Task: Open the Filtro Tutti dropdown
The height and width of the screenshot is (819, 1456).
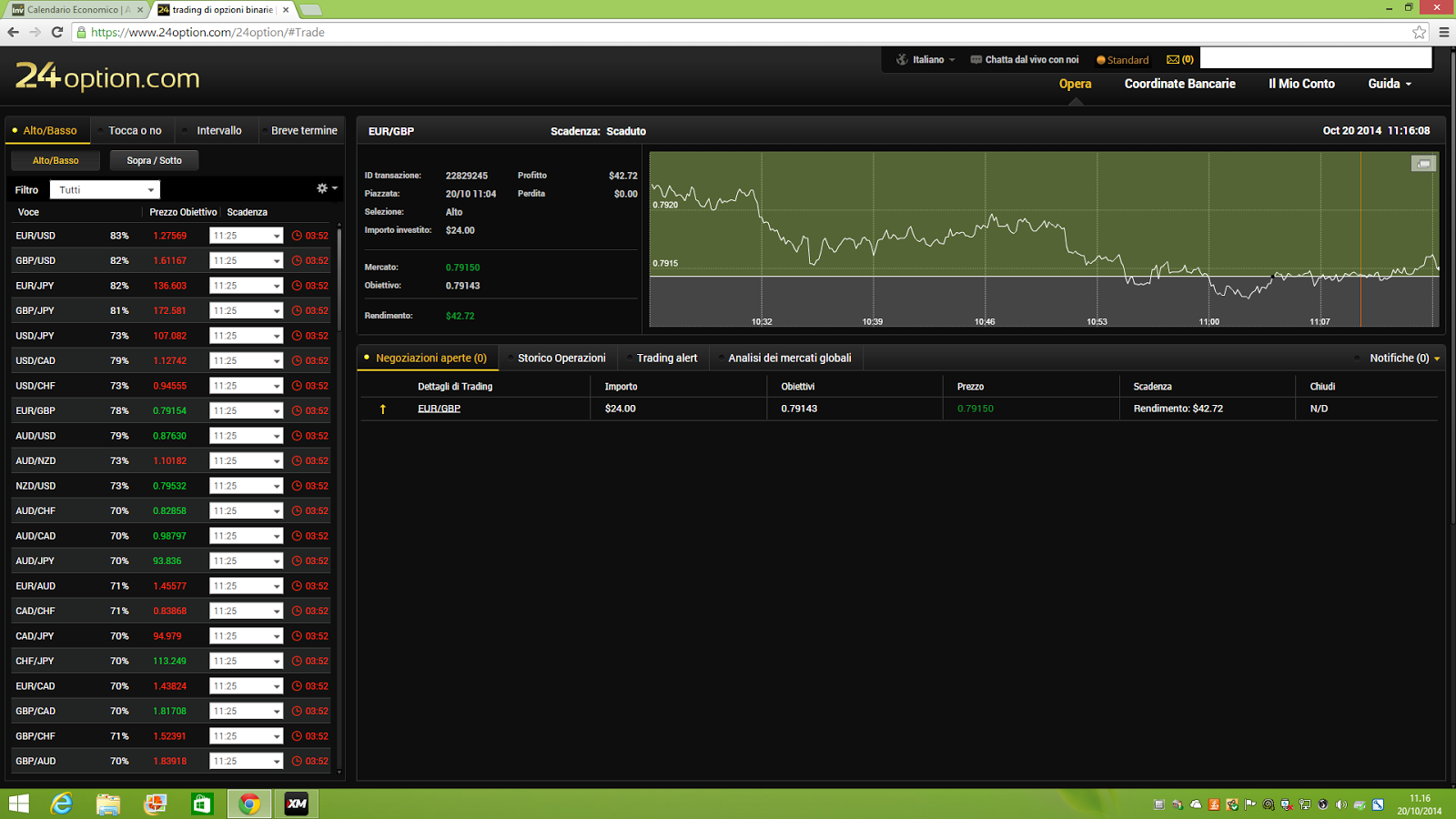Action: coord(105,189)
